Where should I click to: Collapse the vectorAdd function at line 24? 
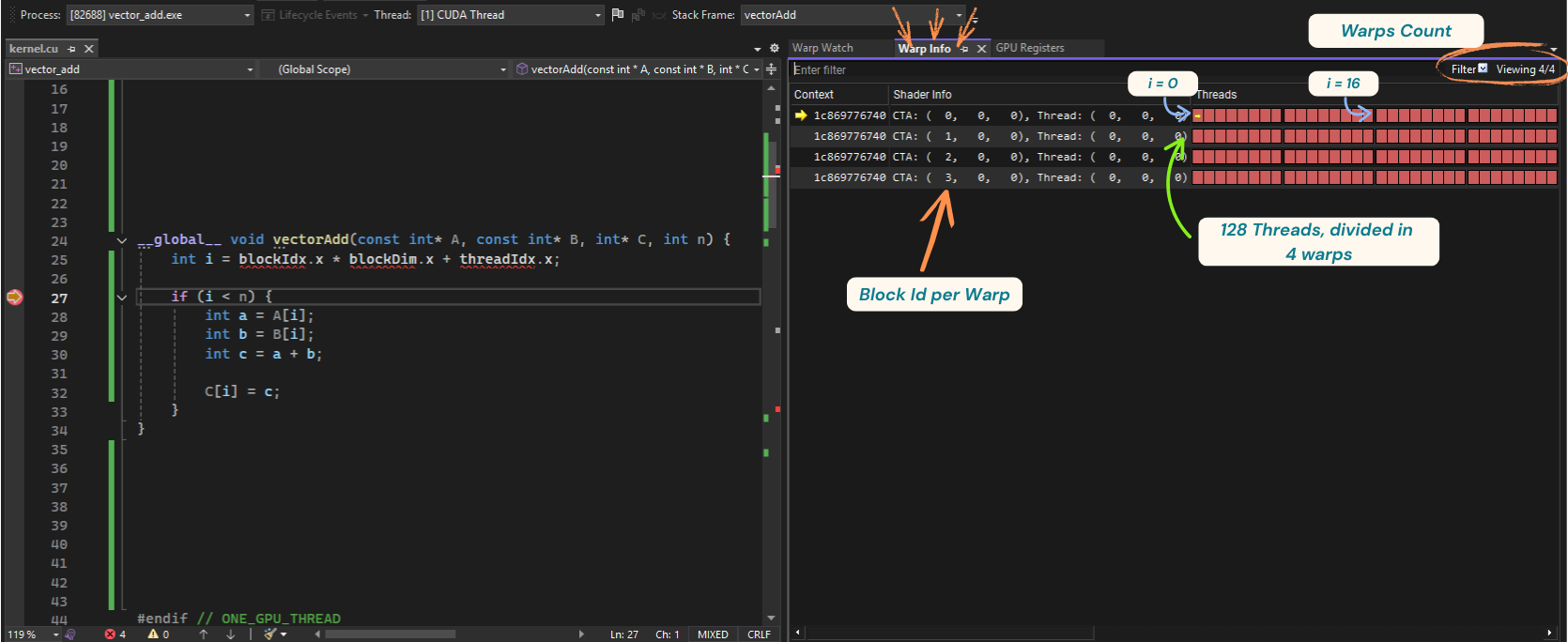121,240
